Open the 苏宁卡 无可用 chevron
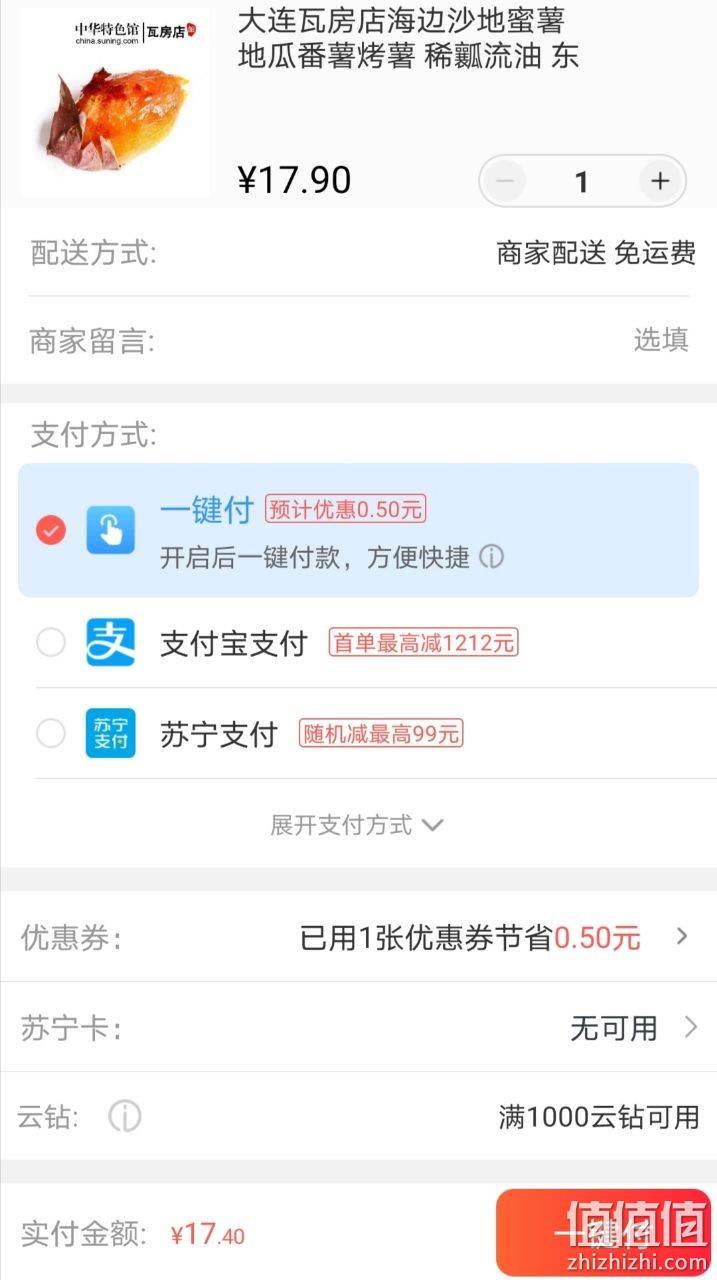Image resolution: width=717 pixels, height=1280 pixels. (x=690, y=1027)
